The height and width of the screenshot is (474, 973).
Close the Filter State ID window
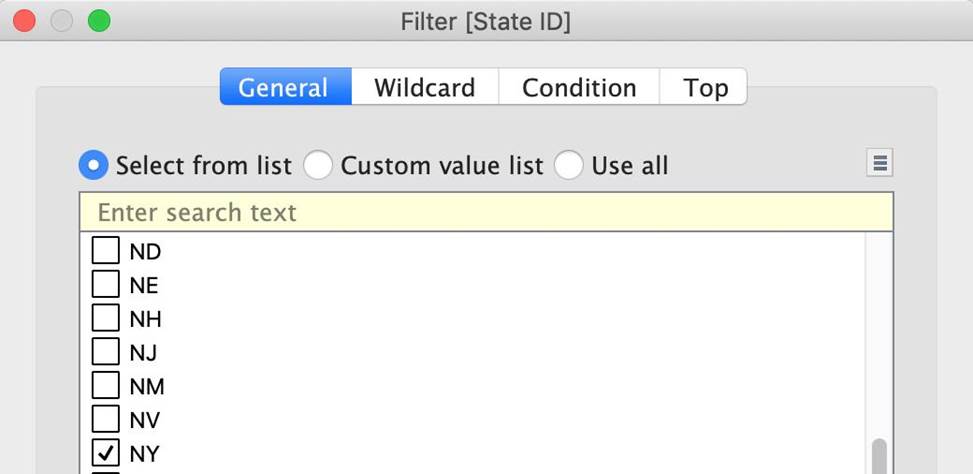(x=24, y=21)
